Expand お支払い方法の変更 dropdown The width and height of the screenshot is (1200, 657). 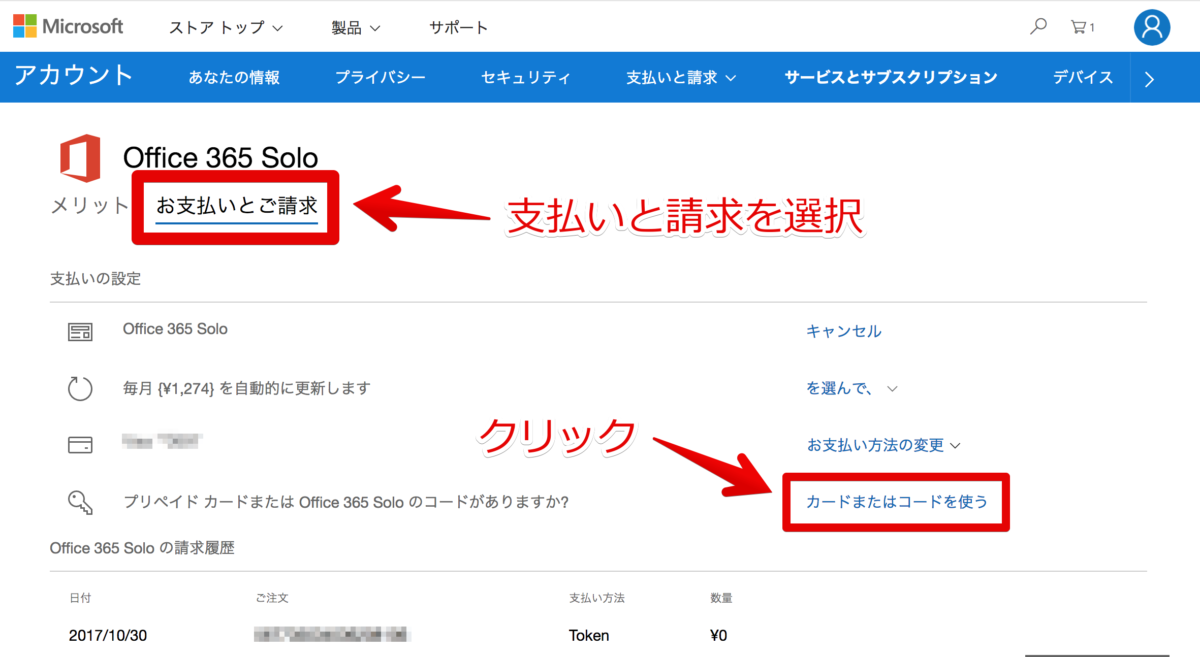coord(884,445)
